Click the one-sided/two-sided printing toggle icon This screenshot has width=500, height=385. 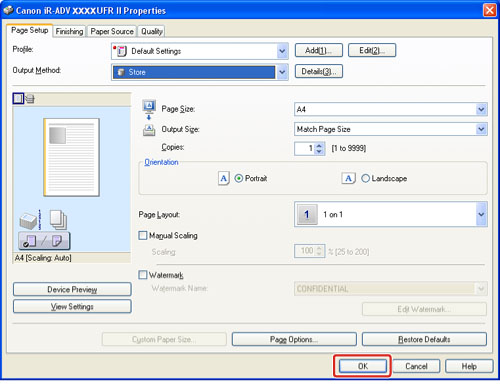pyautogui.click(x=44, y=241)
